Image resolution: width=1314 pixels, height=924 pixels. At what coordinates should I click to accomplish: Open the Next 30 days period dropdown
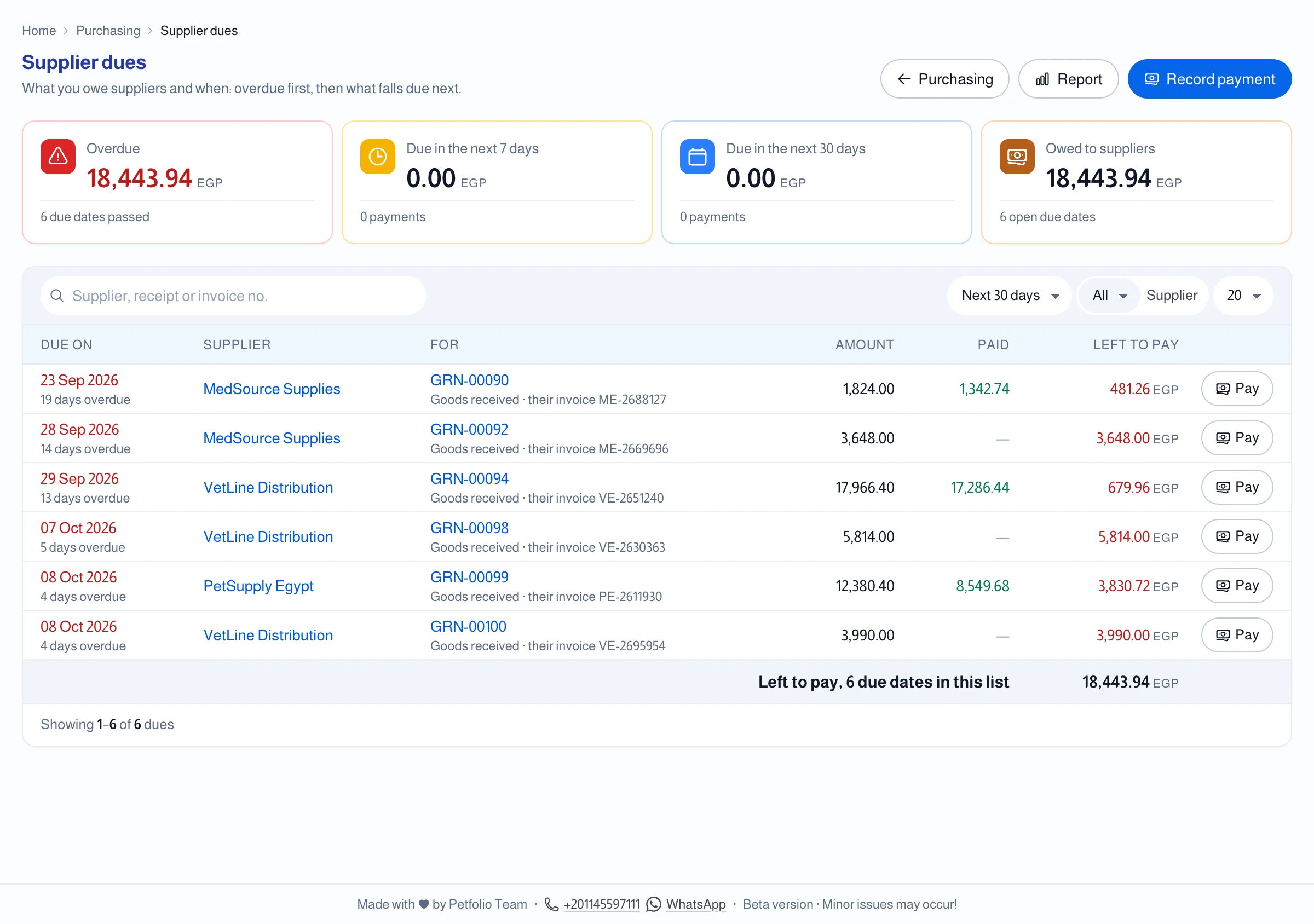point(1010,296)
